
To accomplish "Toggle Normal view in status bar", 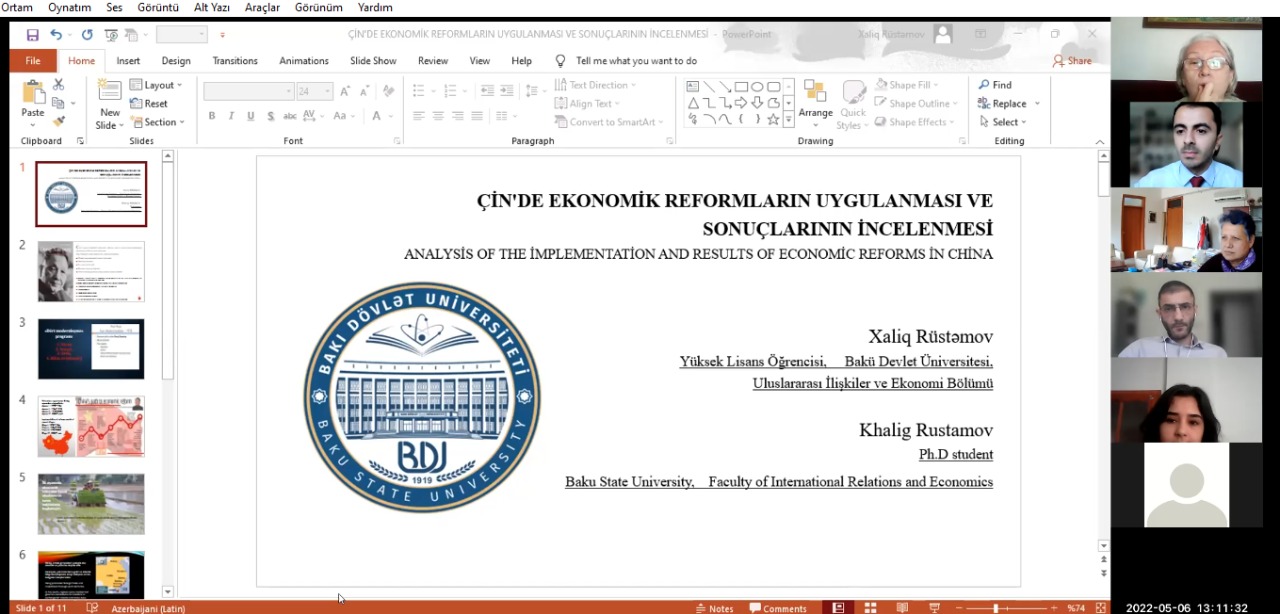I will tap(838, 608).
